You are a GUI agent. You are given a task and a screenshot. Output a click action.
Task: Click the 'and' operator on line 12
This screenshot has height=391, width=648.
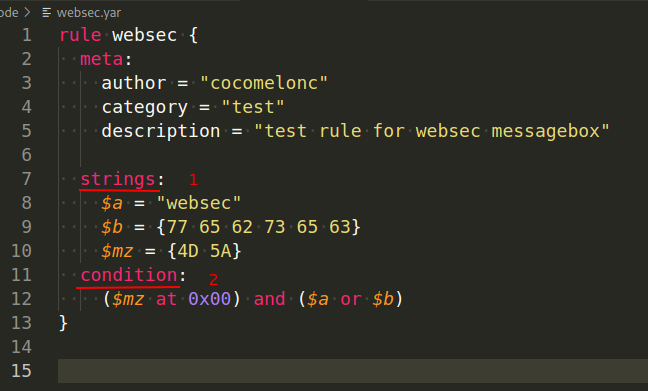269,299
